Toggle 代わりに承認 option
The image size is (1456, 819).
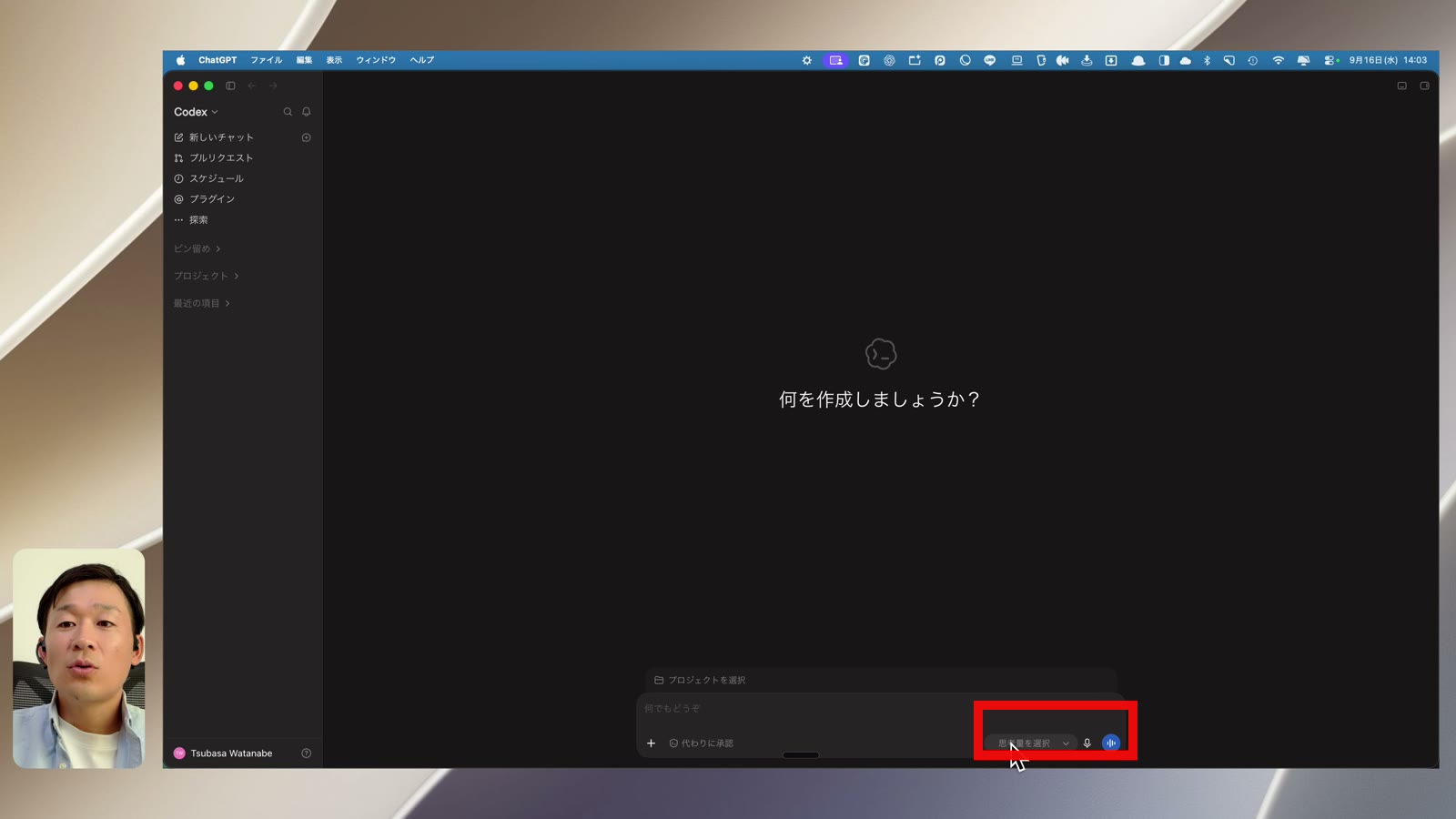[x=702, y=743]
